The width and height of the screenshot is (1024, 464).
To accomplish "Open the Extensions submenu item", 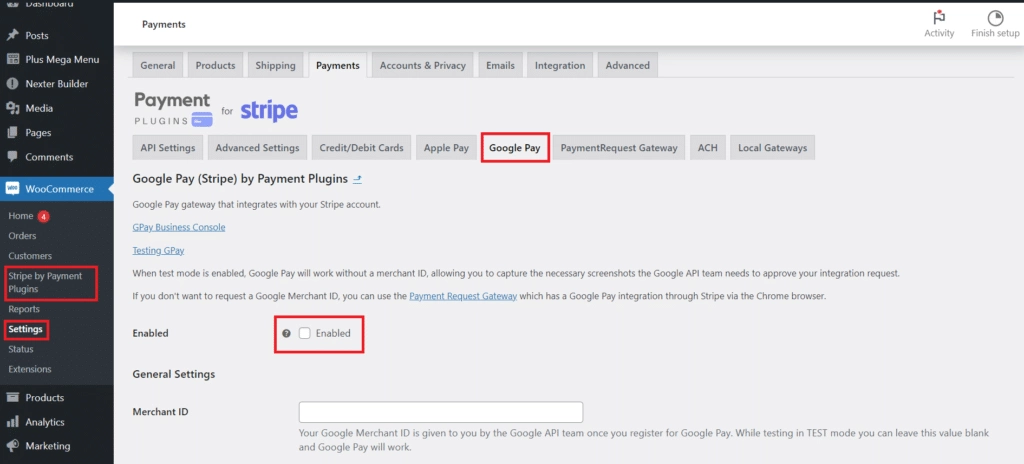I will [29, 369].
